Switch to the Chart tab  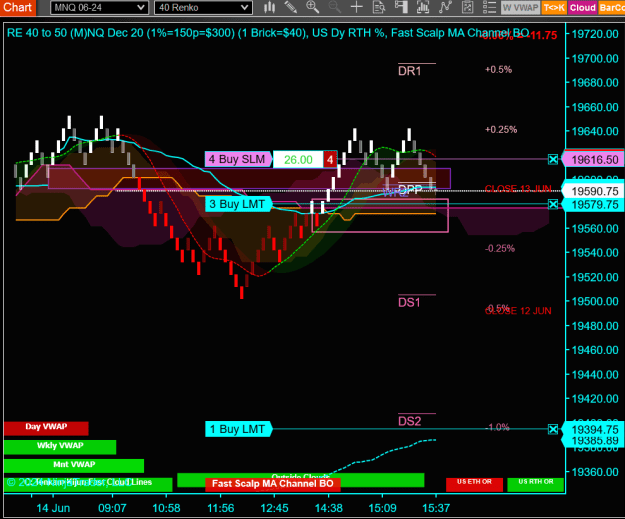18,7
